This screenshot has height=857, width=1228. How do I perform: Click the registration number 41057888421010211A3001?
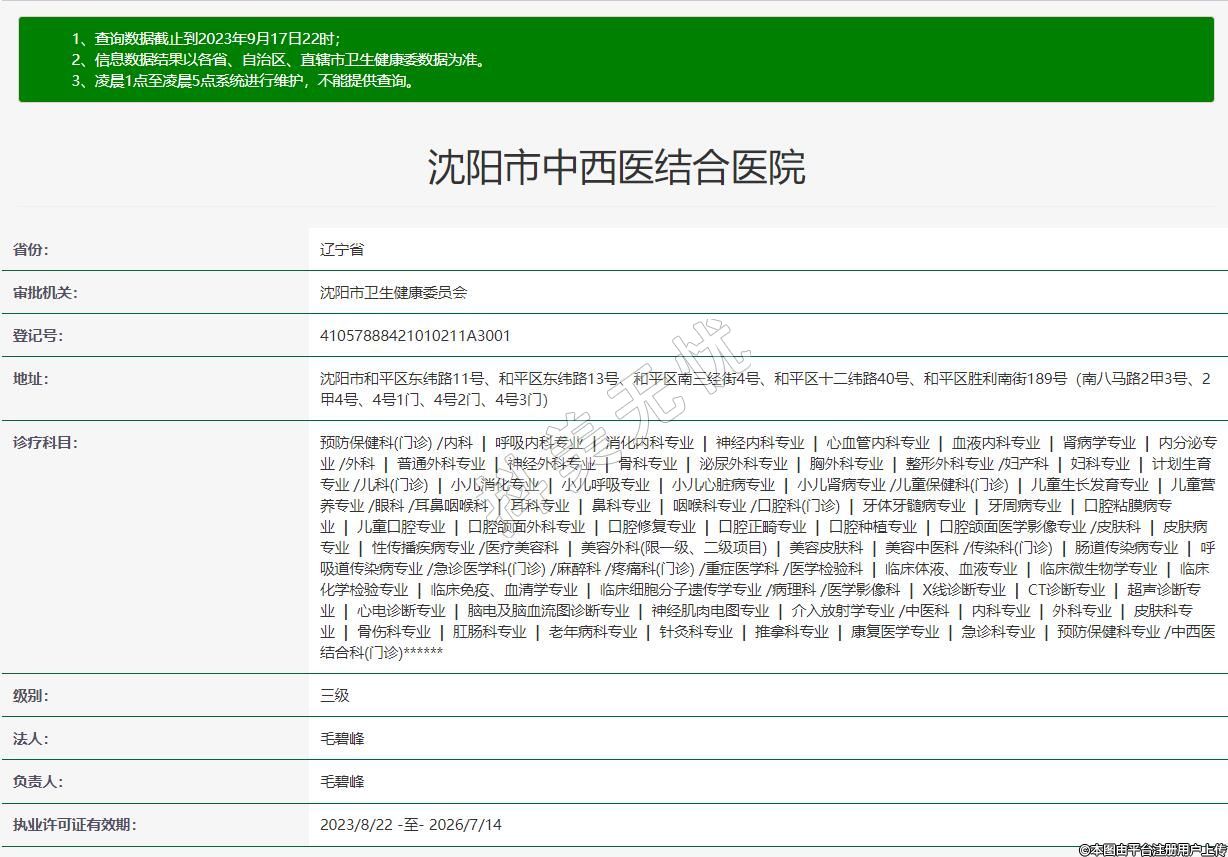[x=415, y=336]
